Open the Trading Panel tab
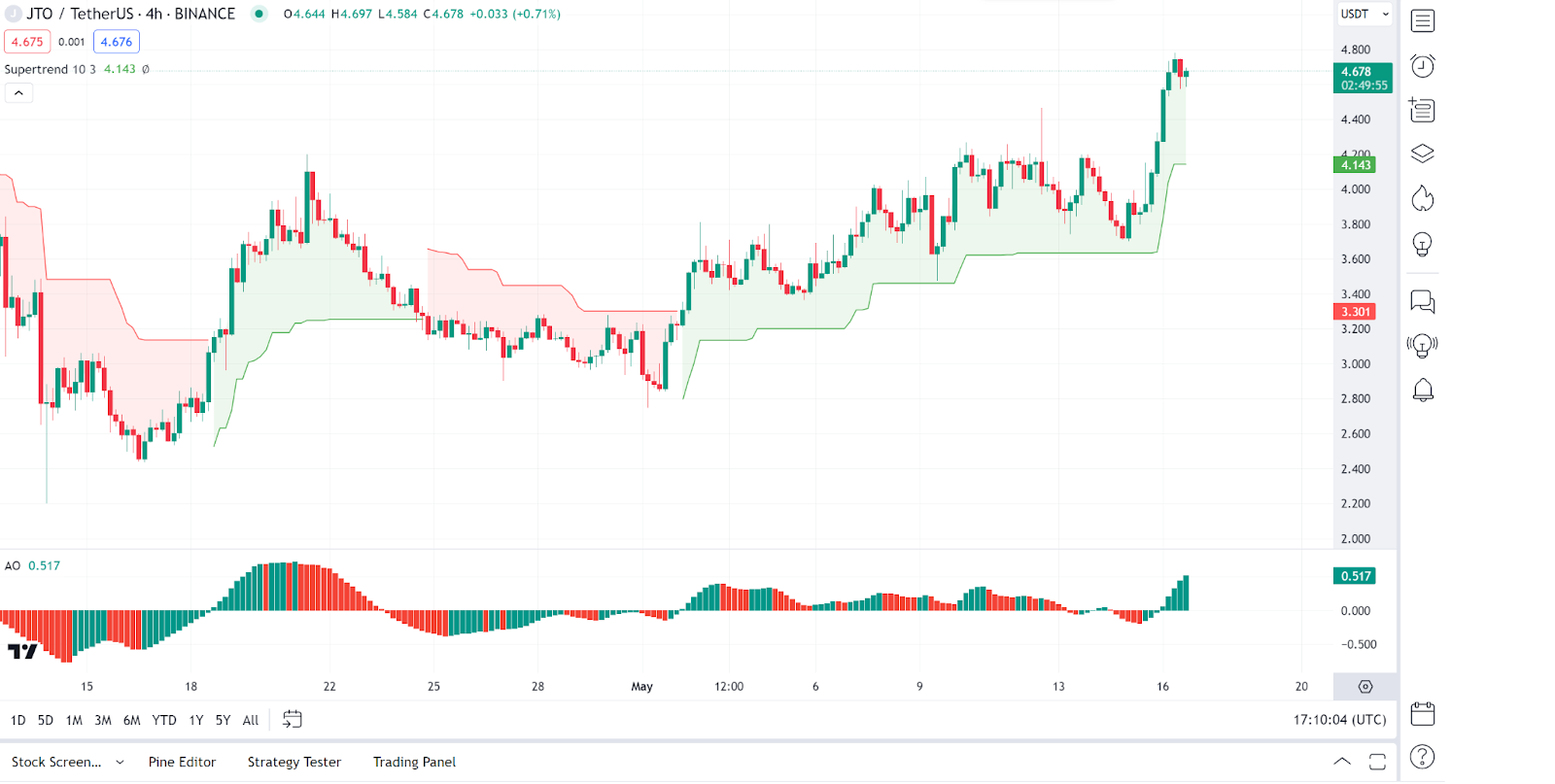 pos(414,763)
